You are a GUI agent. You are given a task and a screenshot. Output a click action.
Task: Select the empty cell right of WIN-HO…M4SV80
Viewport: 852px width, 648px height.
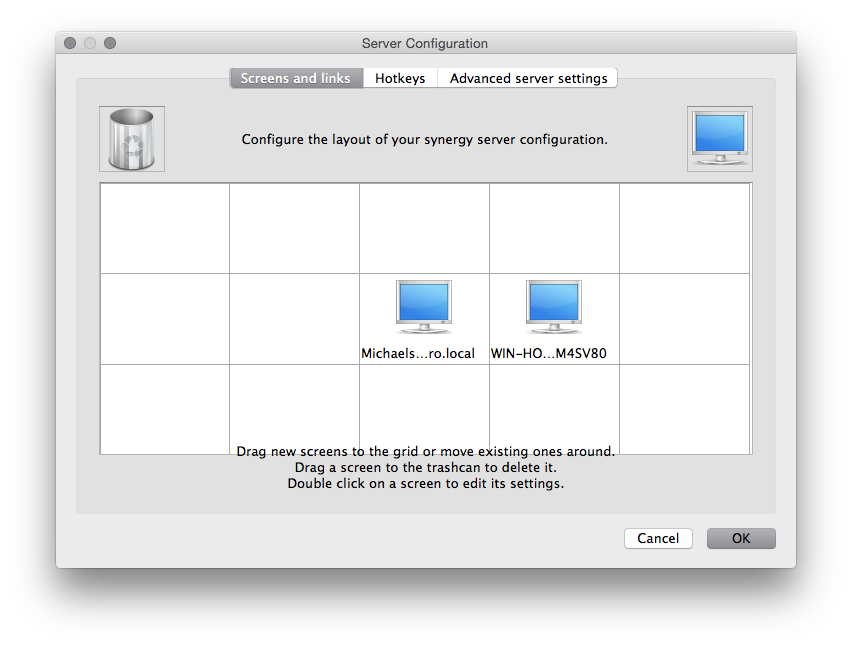[684, 318]
